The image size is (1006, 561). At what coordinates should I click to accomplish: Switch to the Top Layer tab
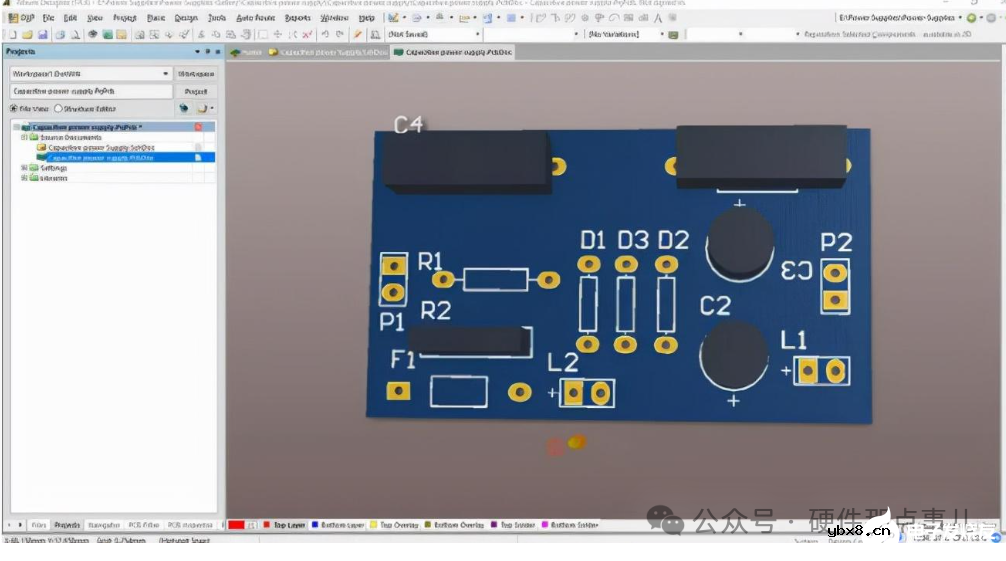(288, 525)
